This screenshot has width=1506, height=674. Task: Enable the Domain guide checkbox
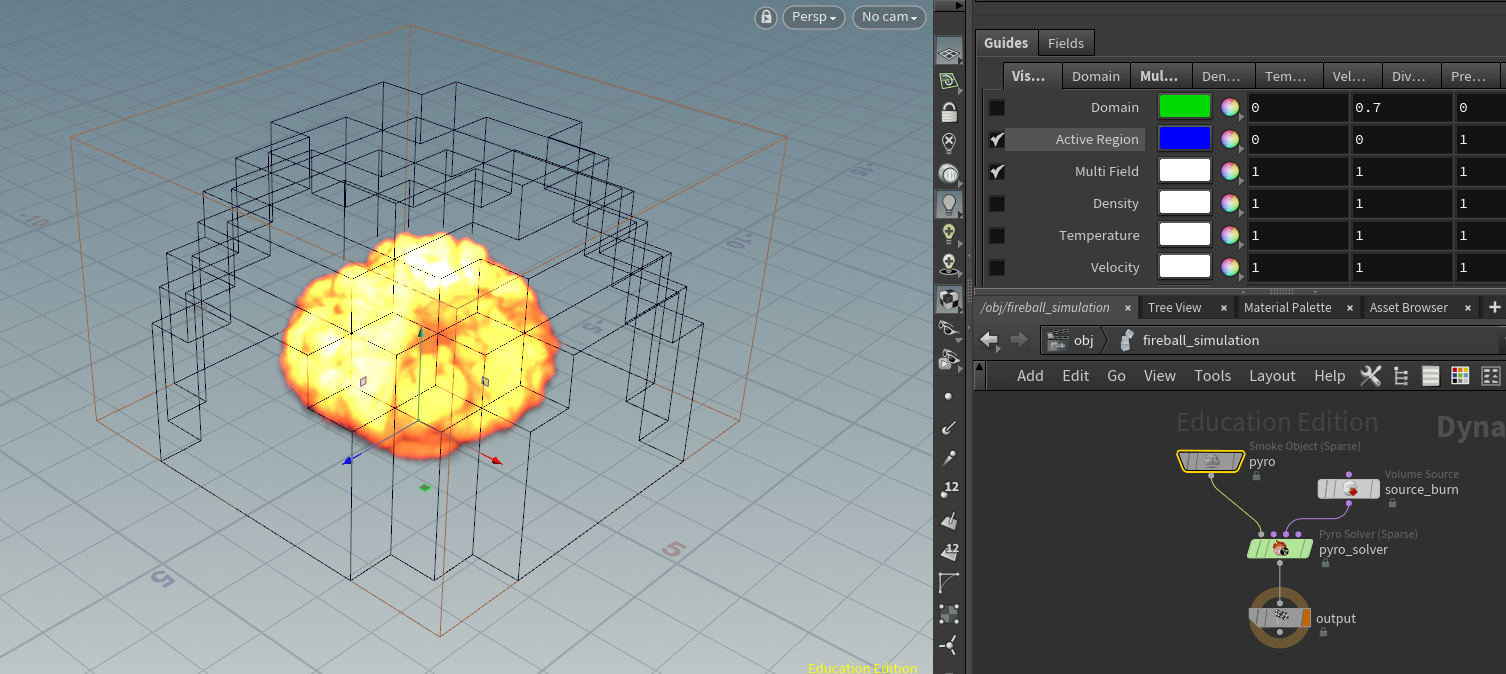[997, 108]
